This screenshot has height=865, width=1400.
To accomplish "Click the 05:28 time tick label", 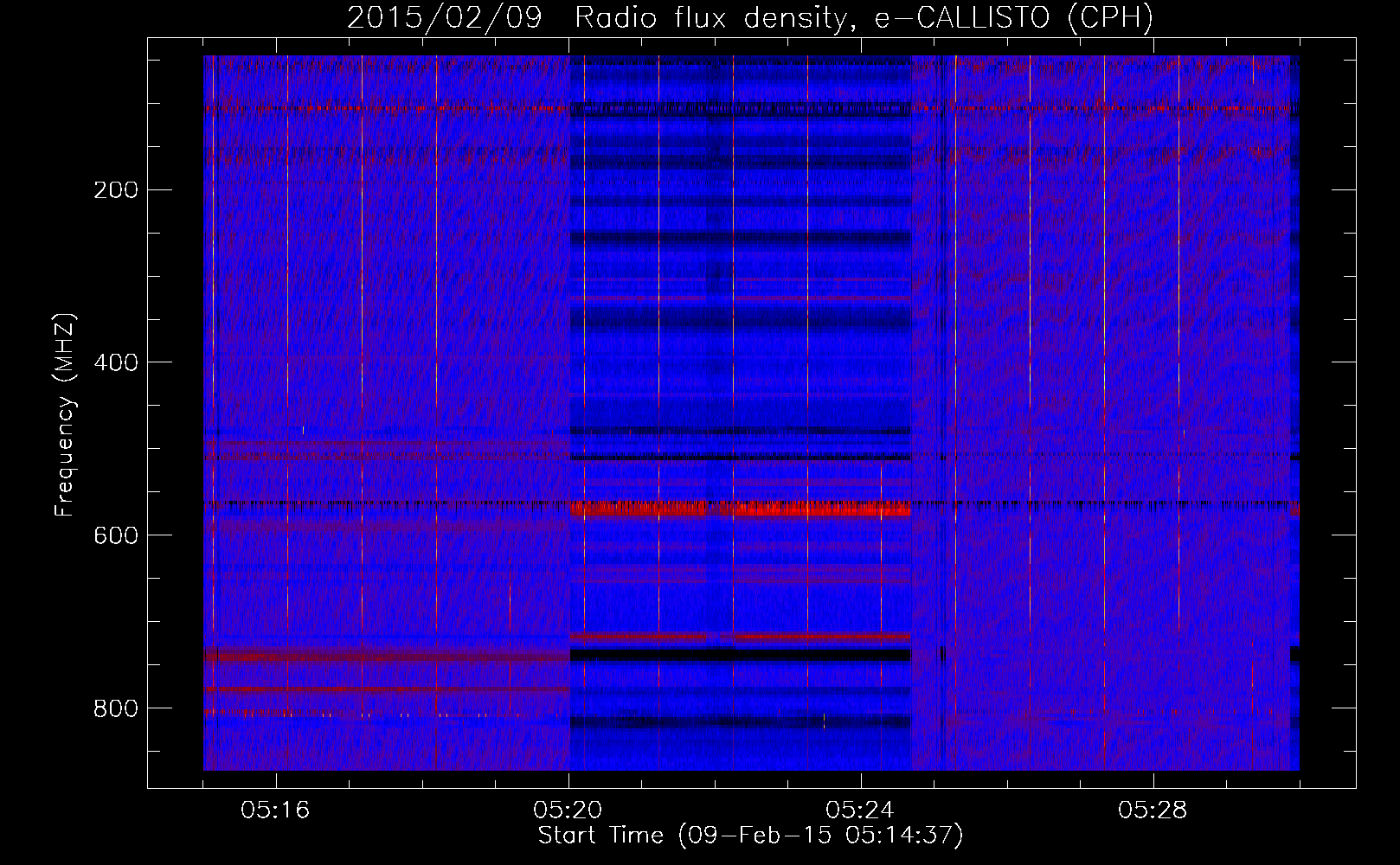I will pyautogui.click(x=1153, y=811).
